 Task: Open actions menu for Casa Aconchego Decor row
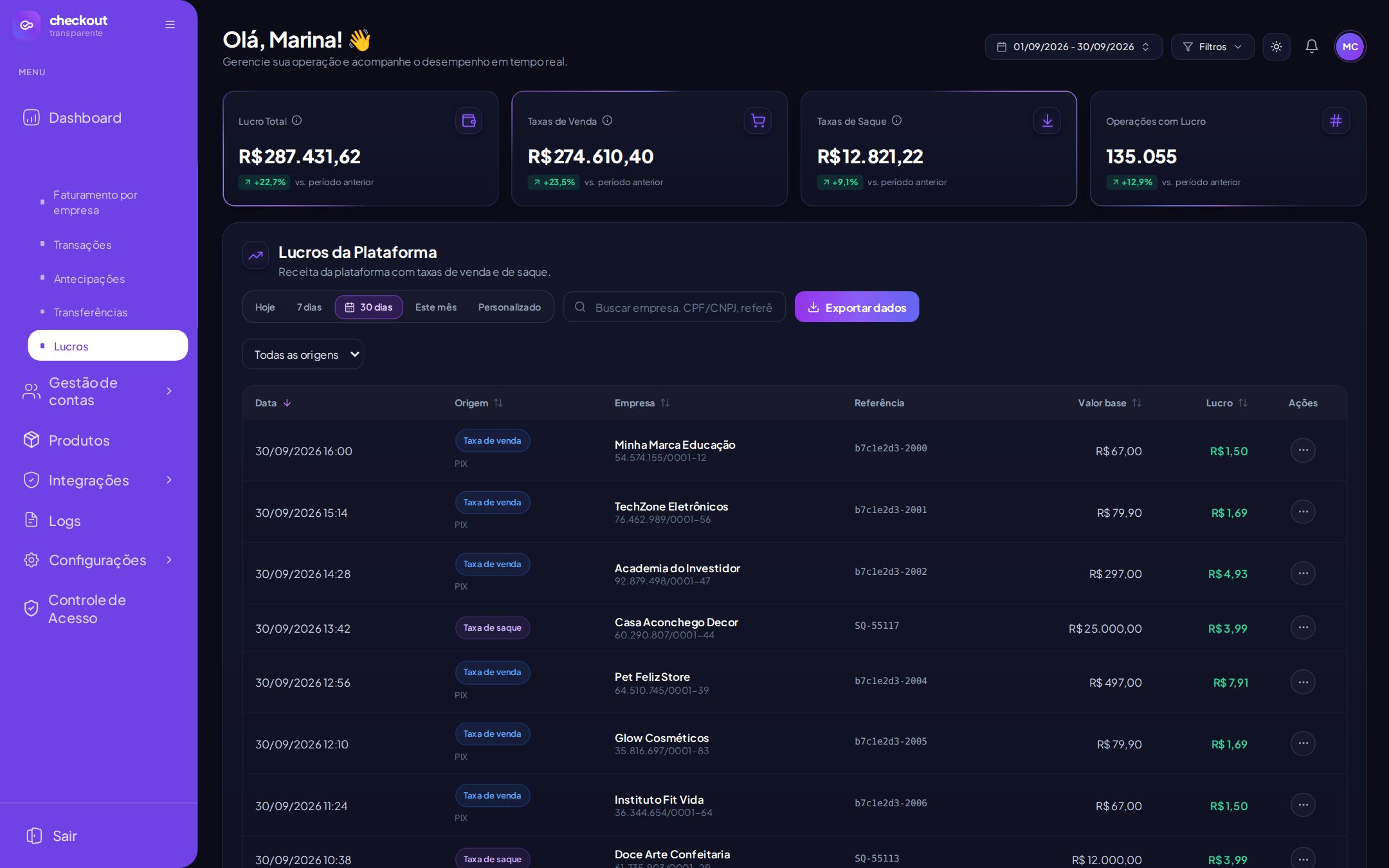coord(1303,628)
